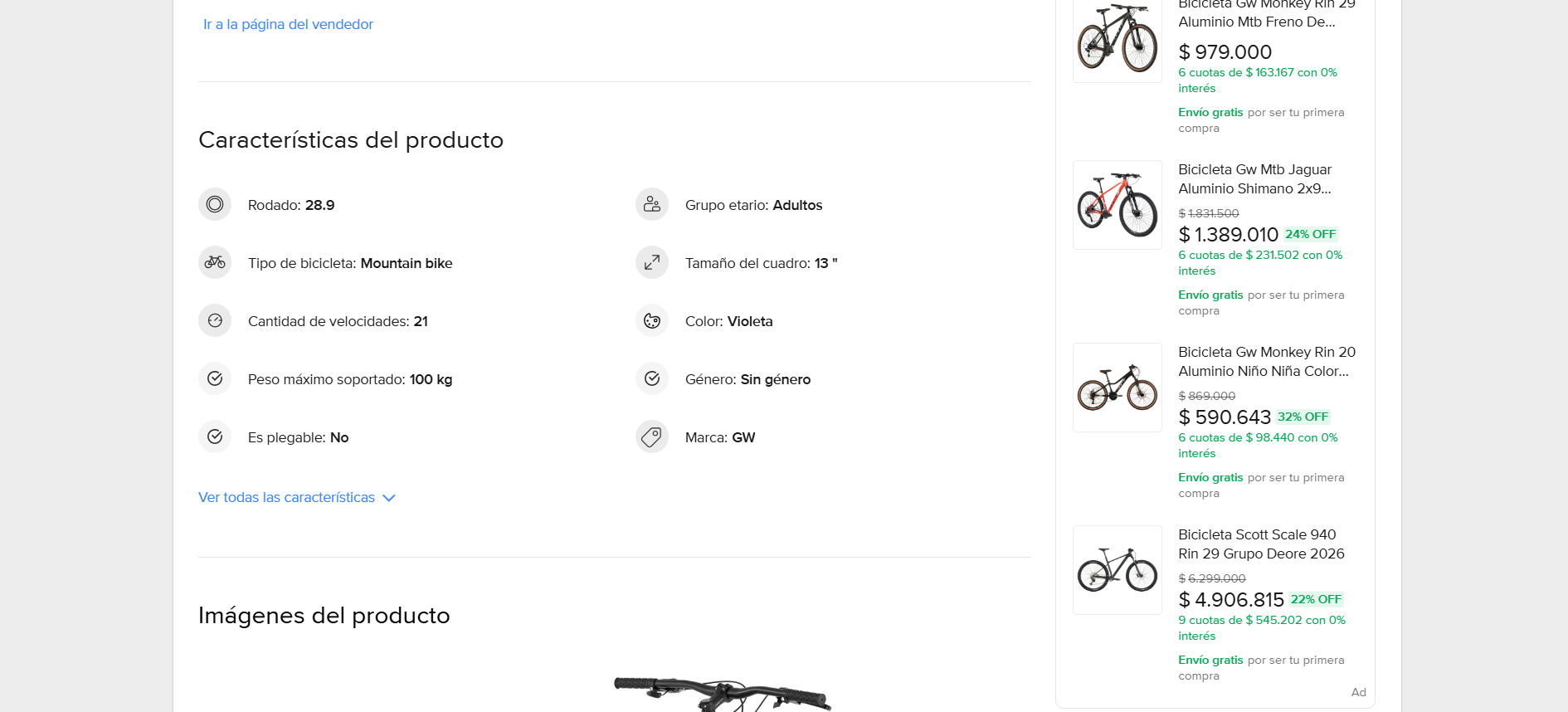Click the Género check icon
Screen dimensions: 1568x712
click(652, 378)
